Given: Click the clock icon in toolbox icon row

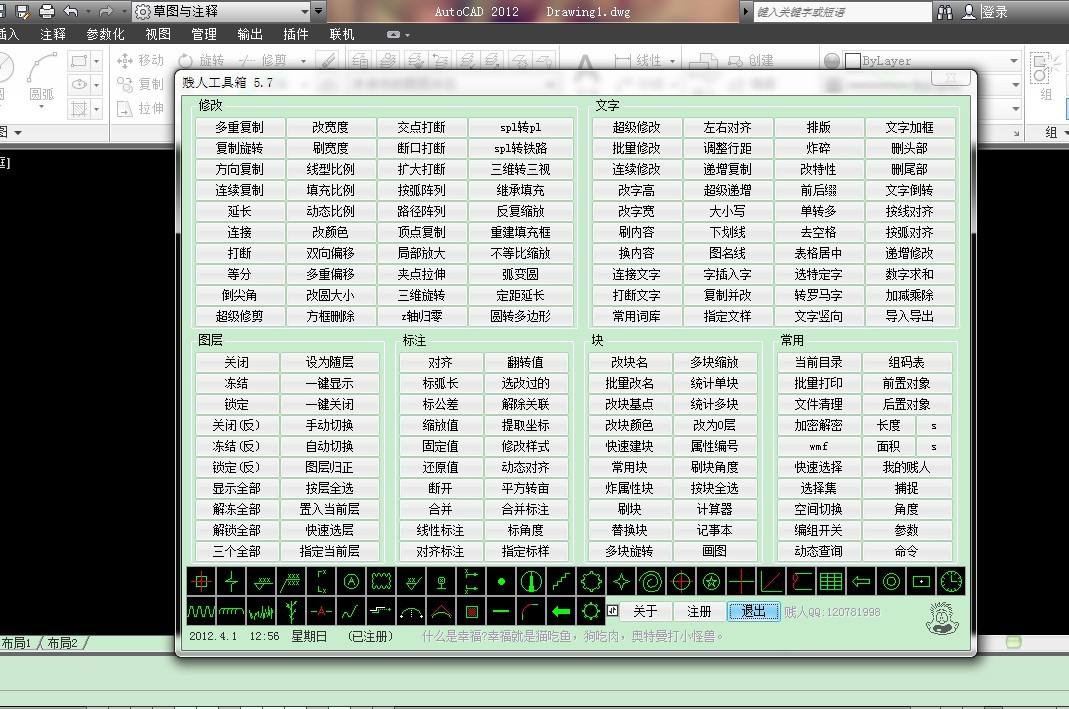Looking at the screenshot, I should [x=951, y=581].
